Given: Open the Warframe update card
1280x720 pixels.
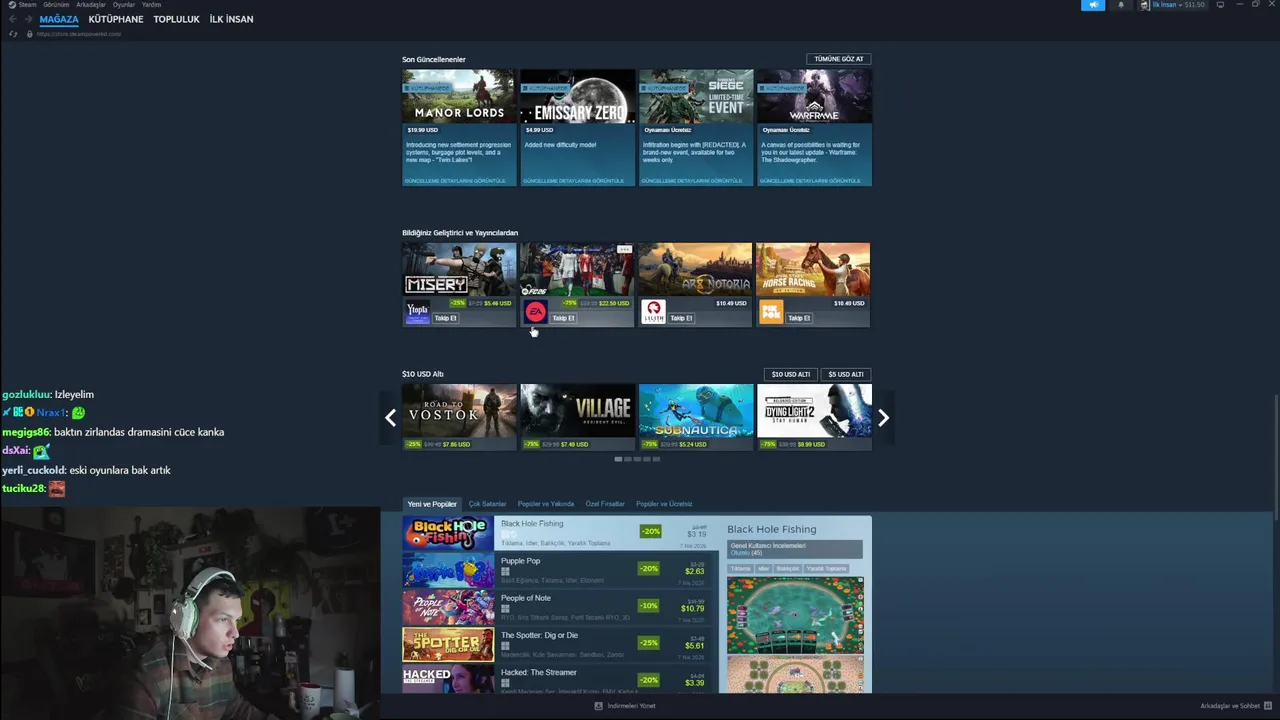Looking at the screenshot, I should (x=814, y=127).
